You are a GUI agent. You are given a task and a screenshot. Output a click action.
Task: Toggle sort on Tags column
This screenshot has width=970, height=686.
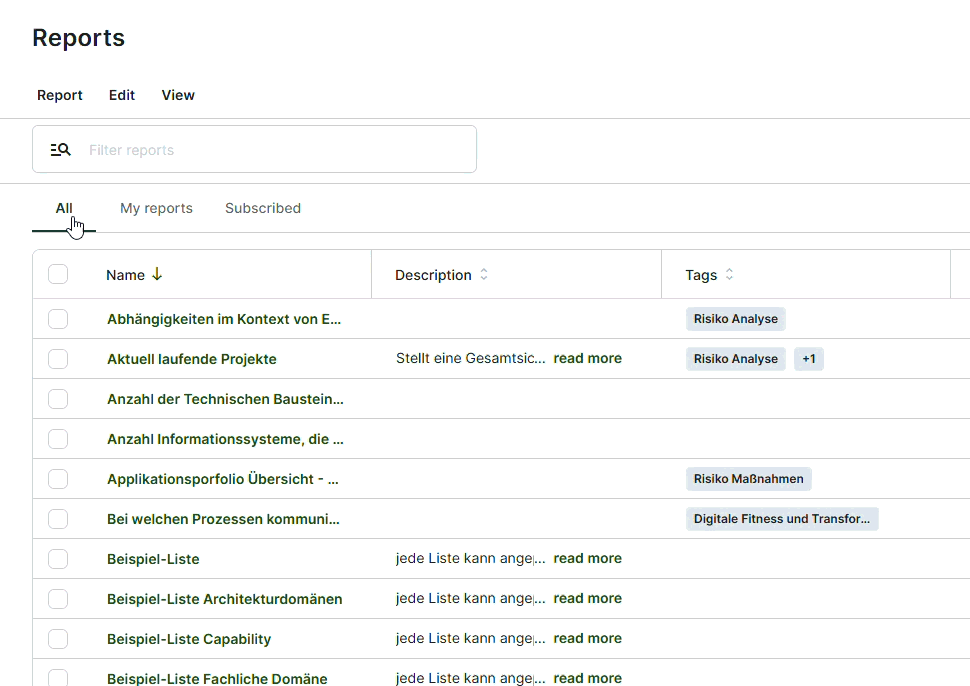(729, 275)
